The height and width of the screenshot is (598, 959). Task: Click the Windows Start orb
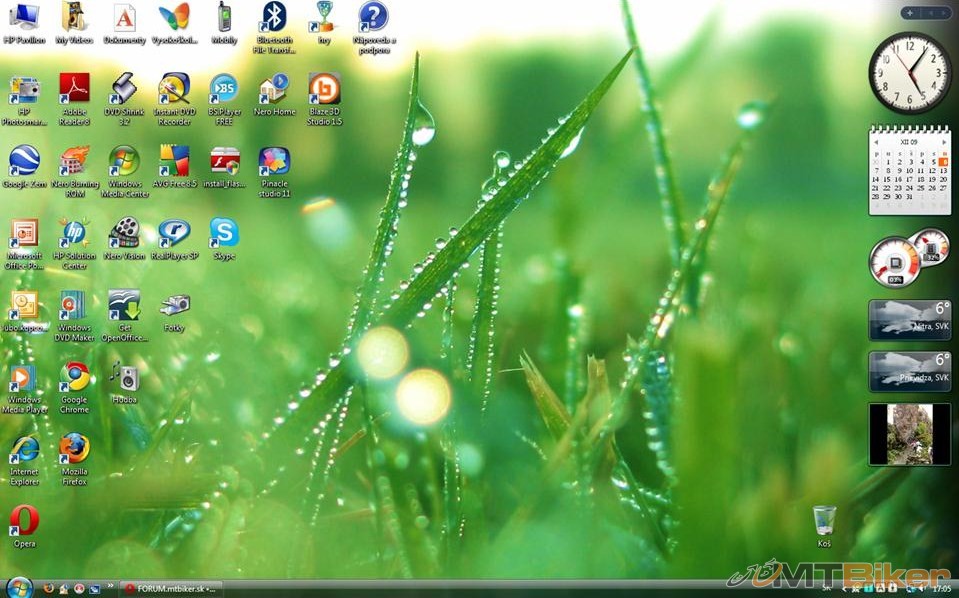pyautogui.click(x=18, y=587)
